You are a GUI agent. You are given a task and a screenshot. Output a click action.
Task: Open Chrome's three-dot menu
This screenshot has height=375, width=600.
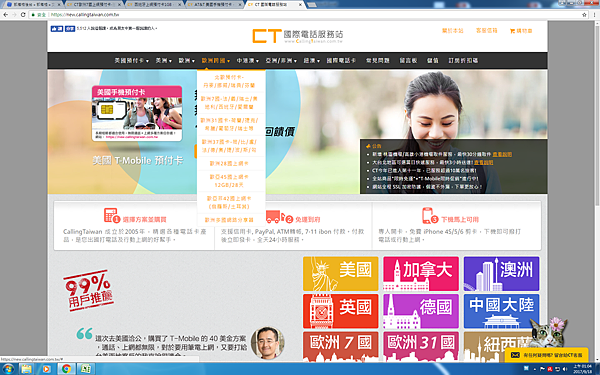coord(595,15)
